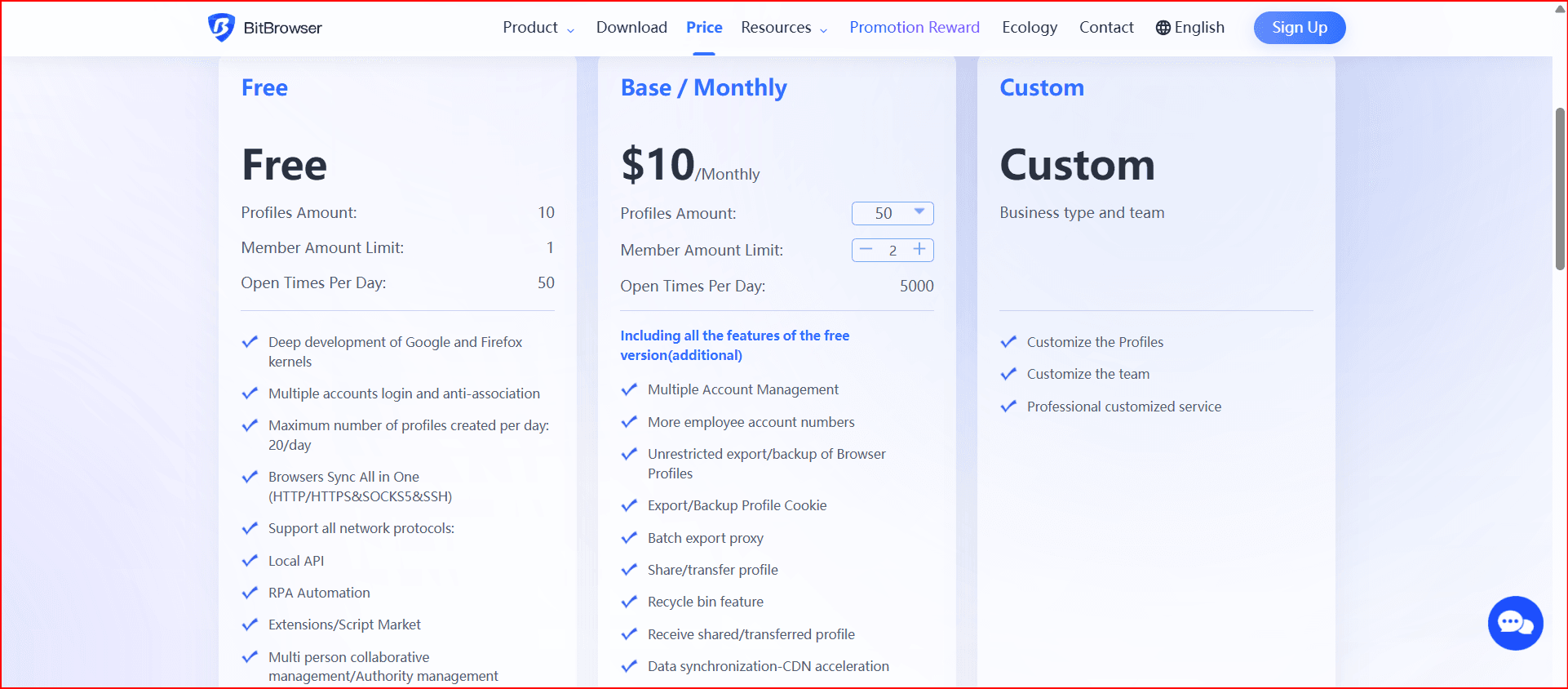Viewport: 1568px width, 689px height.
Task: Open the Profiles Amount dropdown showing 50
Action: coord(893,213)
